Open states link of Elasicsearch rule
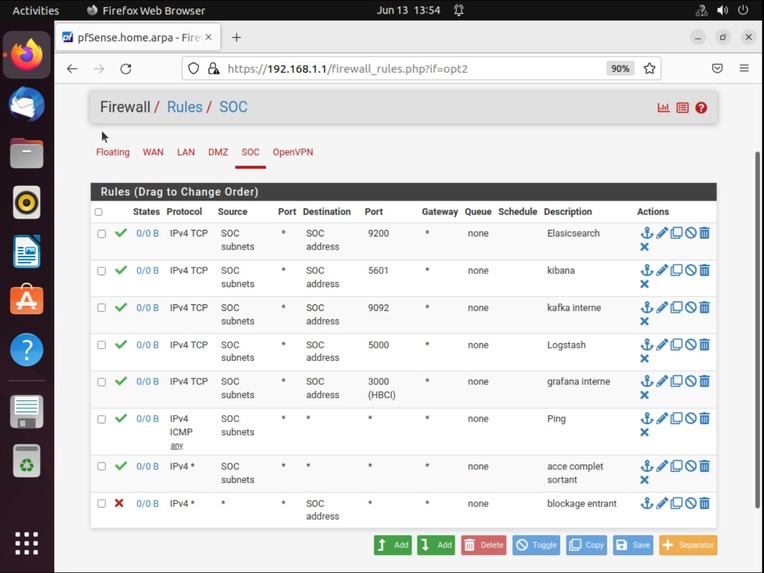Image resolution: width=764 pixels, height=573 pixels. click(x=147, y=233)
